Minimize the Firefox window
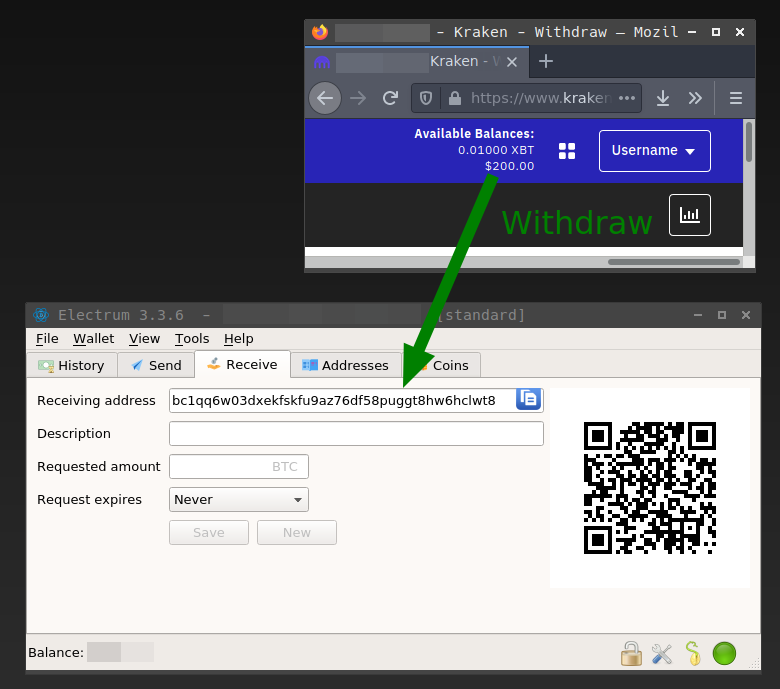Screen dimensions: 780x689 [x=692, y=32]
